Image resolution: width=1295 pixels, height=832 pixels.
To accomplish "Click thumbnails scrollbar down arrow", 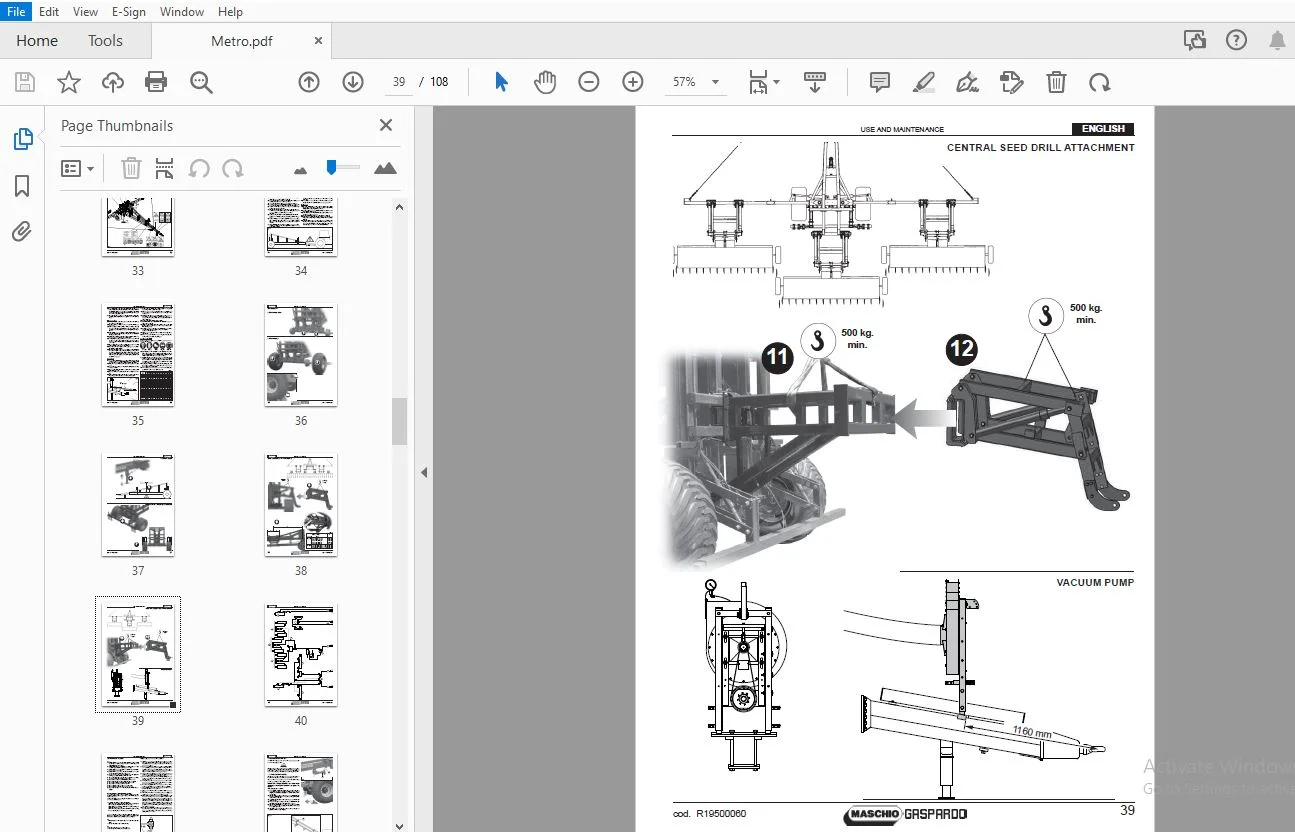I will [399, 825].
